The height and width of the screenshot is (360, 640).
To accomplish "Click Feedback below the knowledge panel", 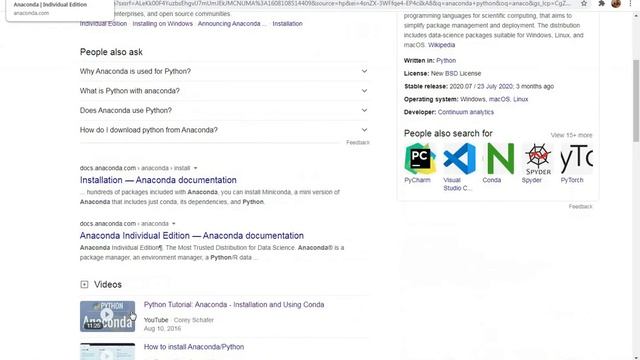I will tap(580, 207).
